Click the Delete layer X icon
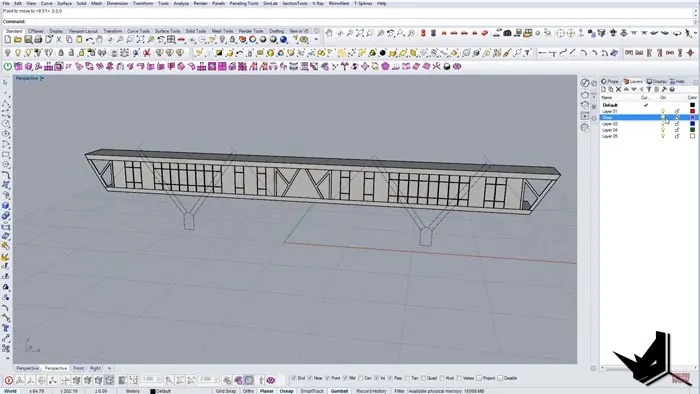Image resolution: width=700 pixels, height=394 pixels. (618, 89)
